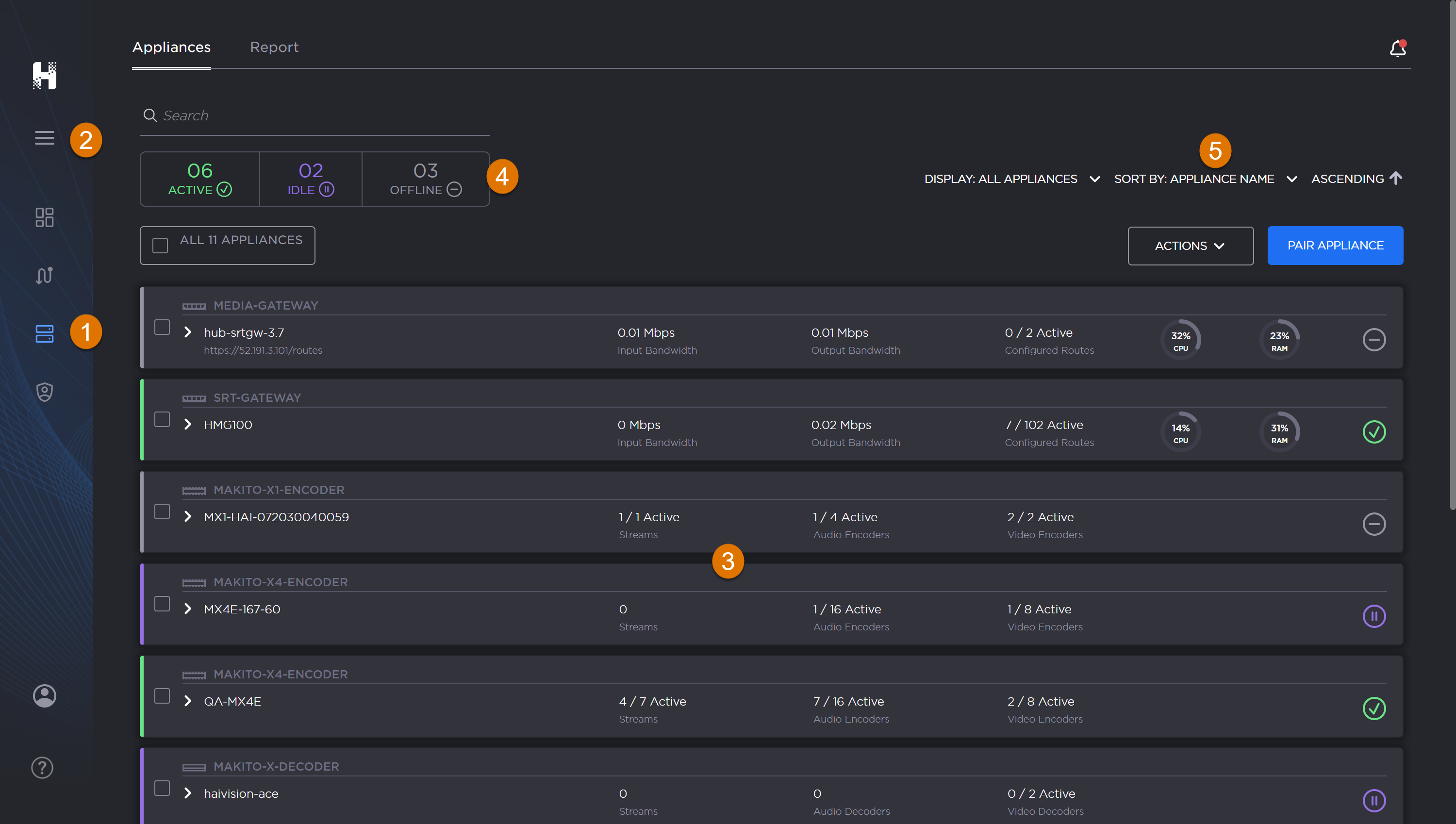
Task: Open the security shield icon in sidebar
Action: click(x=44, y=392)
